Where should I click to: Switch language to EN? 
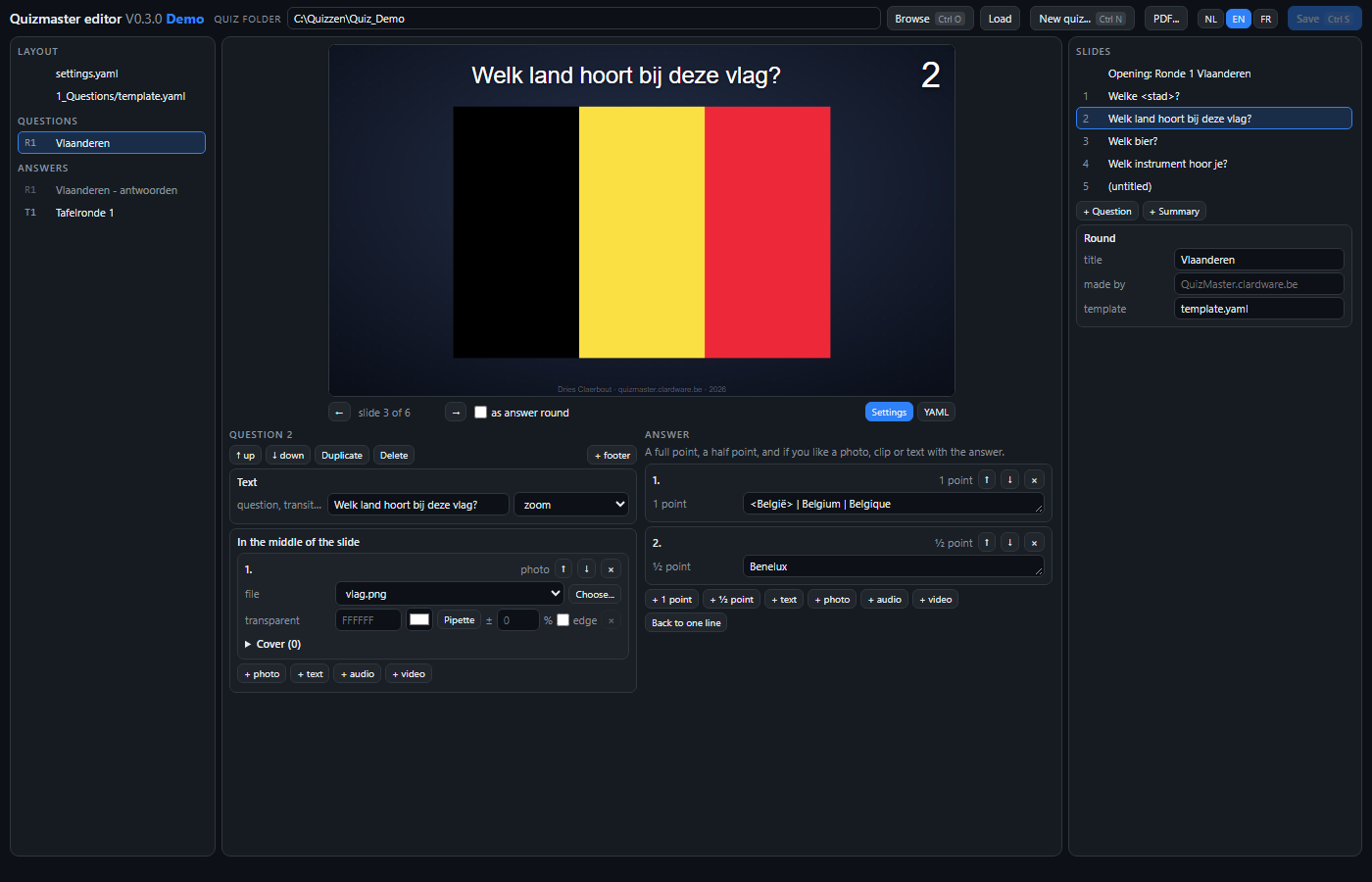point(1239,19)
